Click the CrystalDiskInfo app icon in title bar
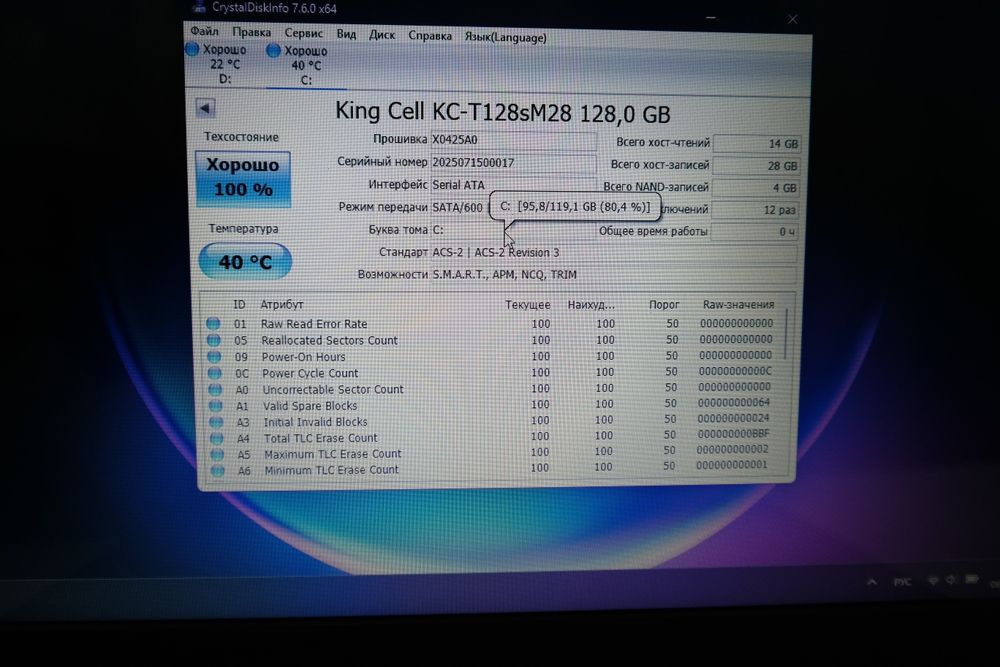Screen dimensions: 1000x667 pyautogui.click(x=199, y=7)
